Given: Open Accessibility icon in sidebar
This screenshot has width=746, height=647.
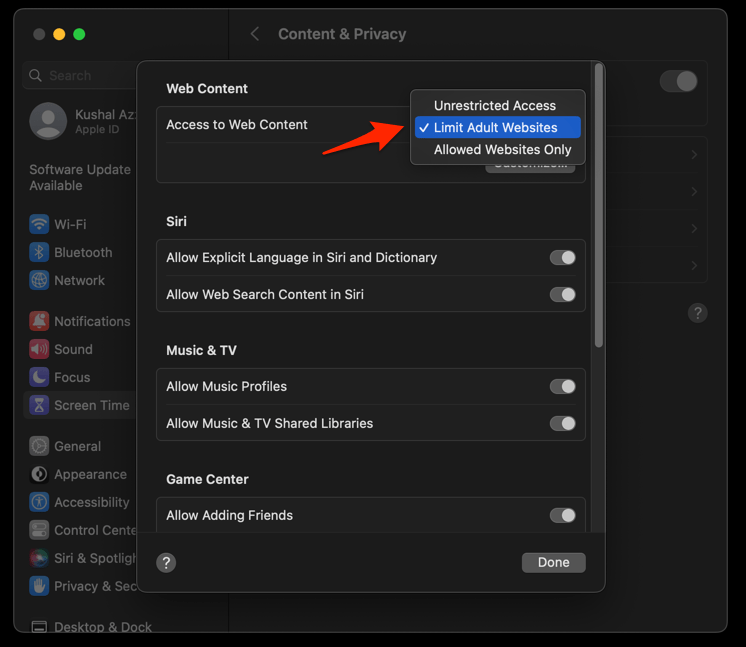Looking at the screenshot, I should (39, 502).
